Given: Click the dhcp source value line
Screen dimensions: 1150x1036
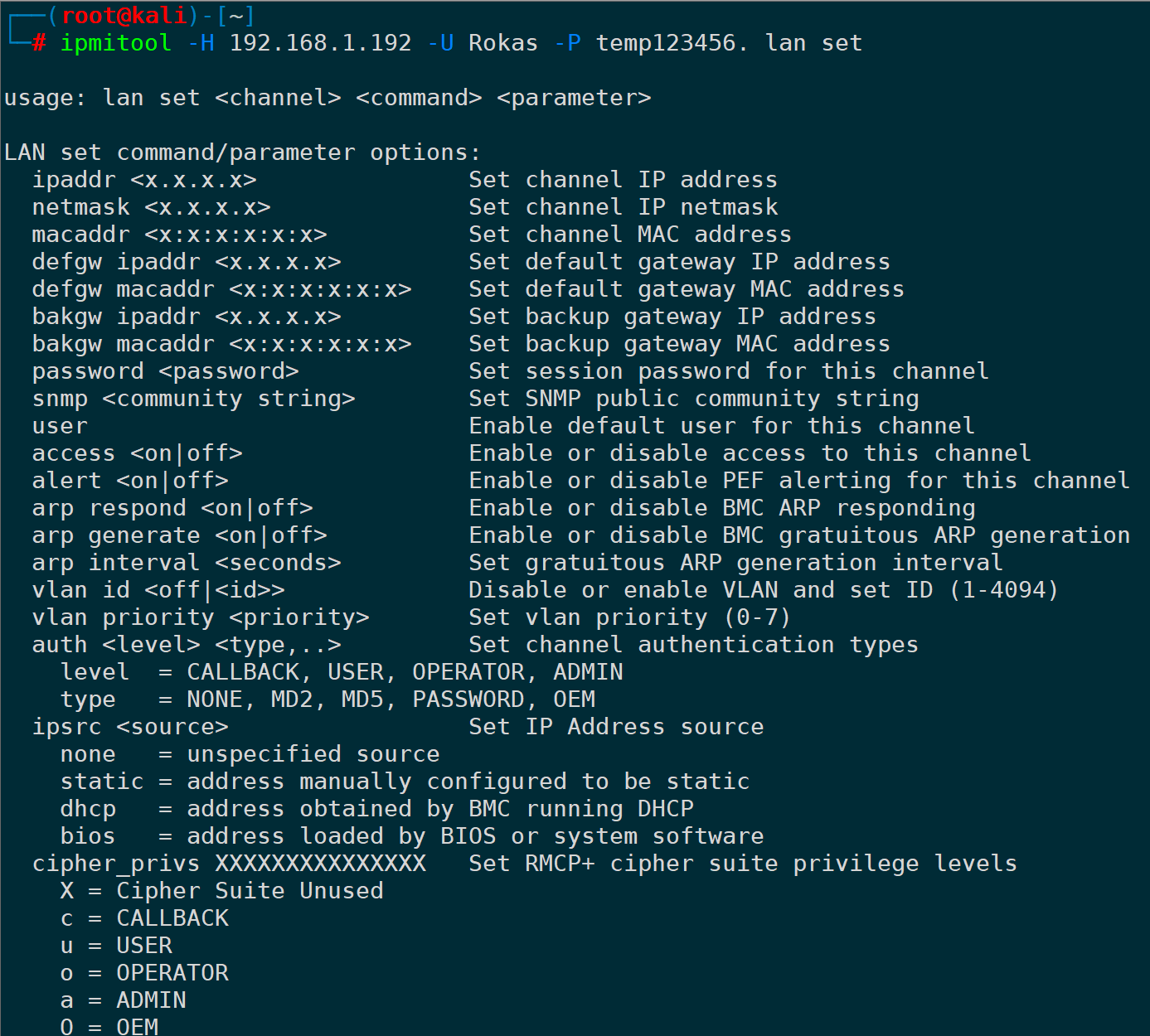Looking at the screenshot, I should tap(376, 809).
